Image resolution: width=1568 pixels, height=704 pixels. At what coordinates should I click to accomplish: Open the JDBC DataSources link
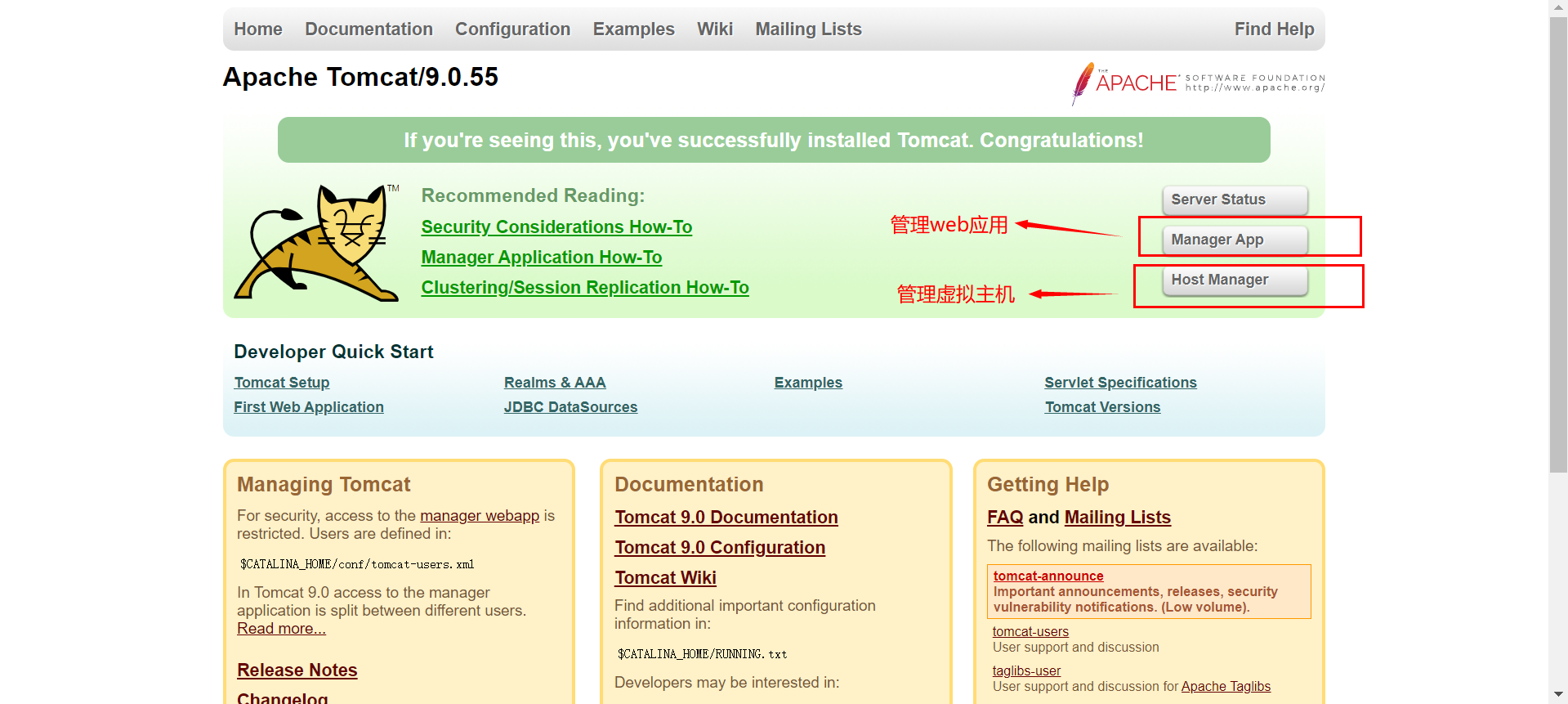[570, 407]
